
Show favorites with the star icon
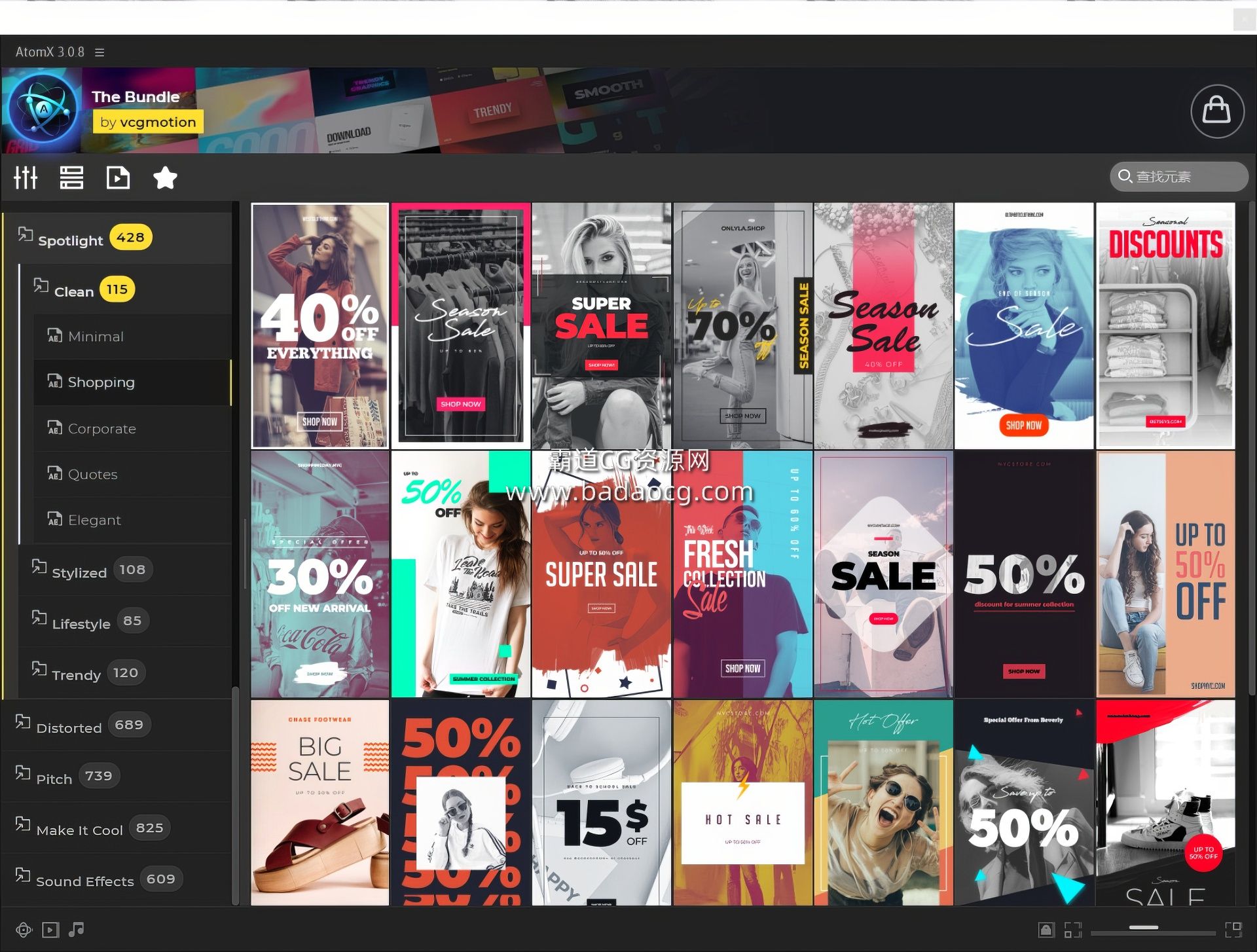click(x=165, y=177)
